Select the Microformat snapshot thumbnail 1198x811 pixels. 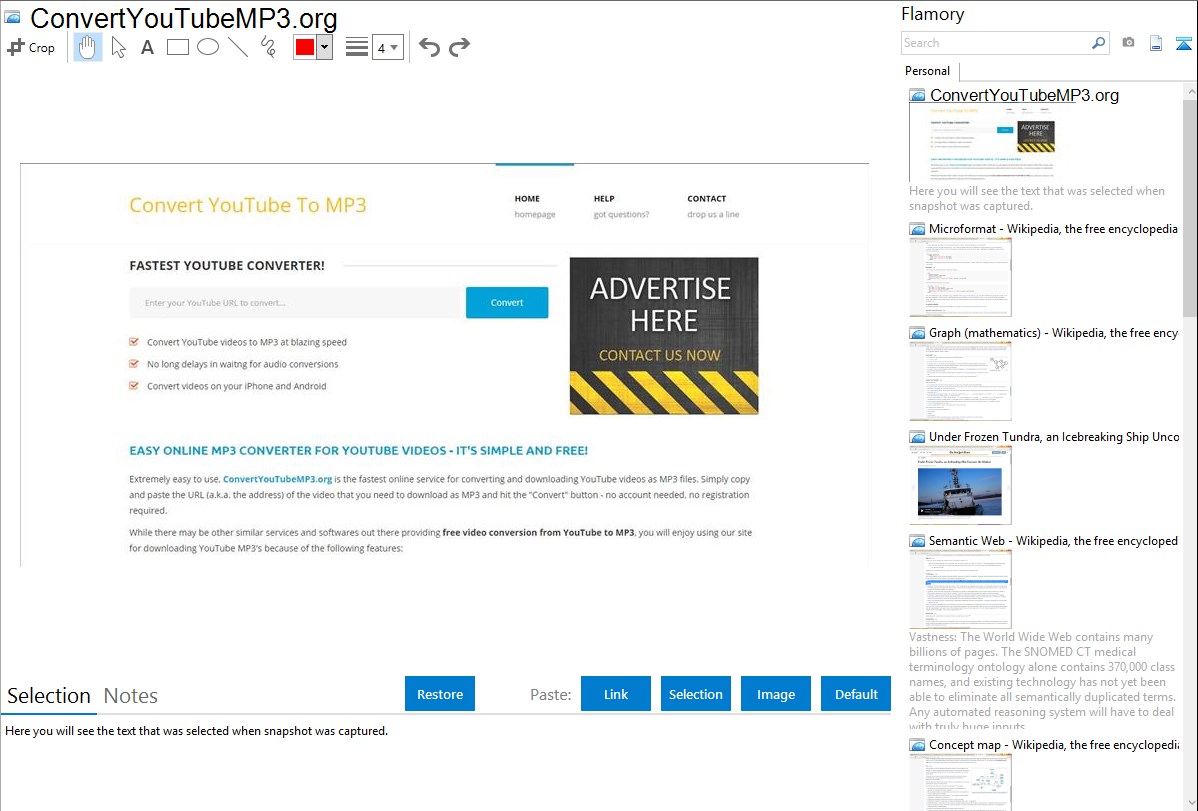pos(960,277)
